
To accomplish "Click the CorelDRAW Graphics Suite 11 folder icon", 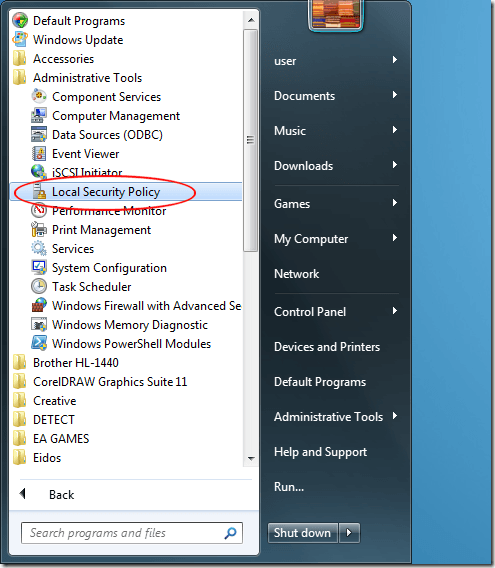I will pyautogui.click(x=20, y=381).
